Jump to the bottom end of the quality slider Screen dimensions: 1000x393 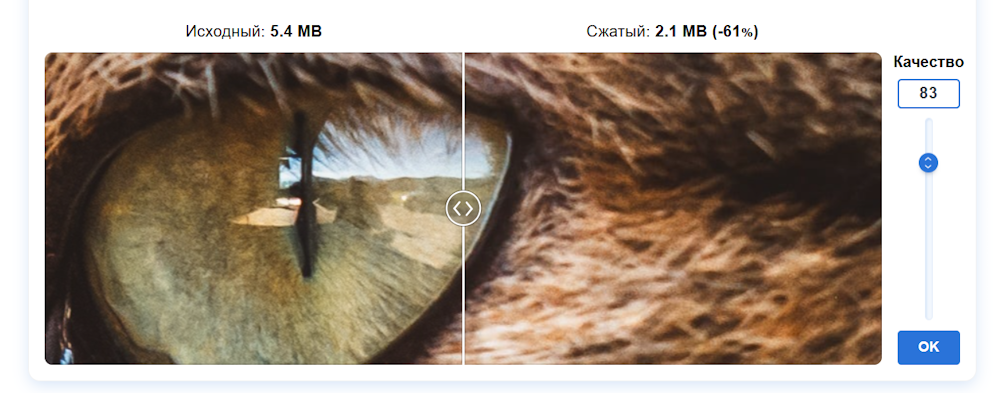coord(929,316)
